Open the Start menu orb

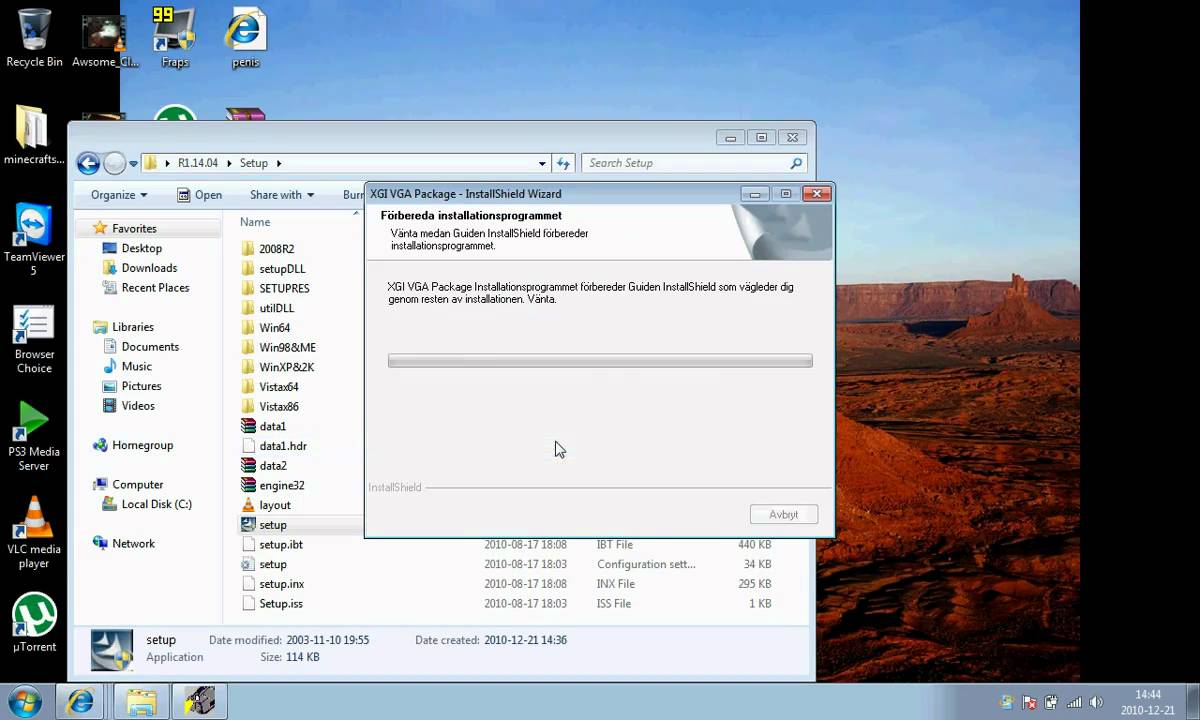pos(23,700)
